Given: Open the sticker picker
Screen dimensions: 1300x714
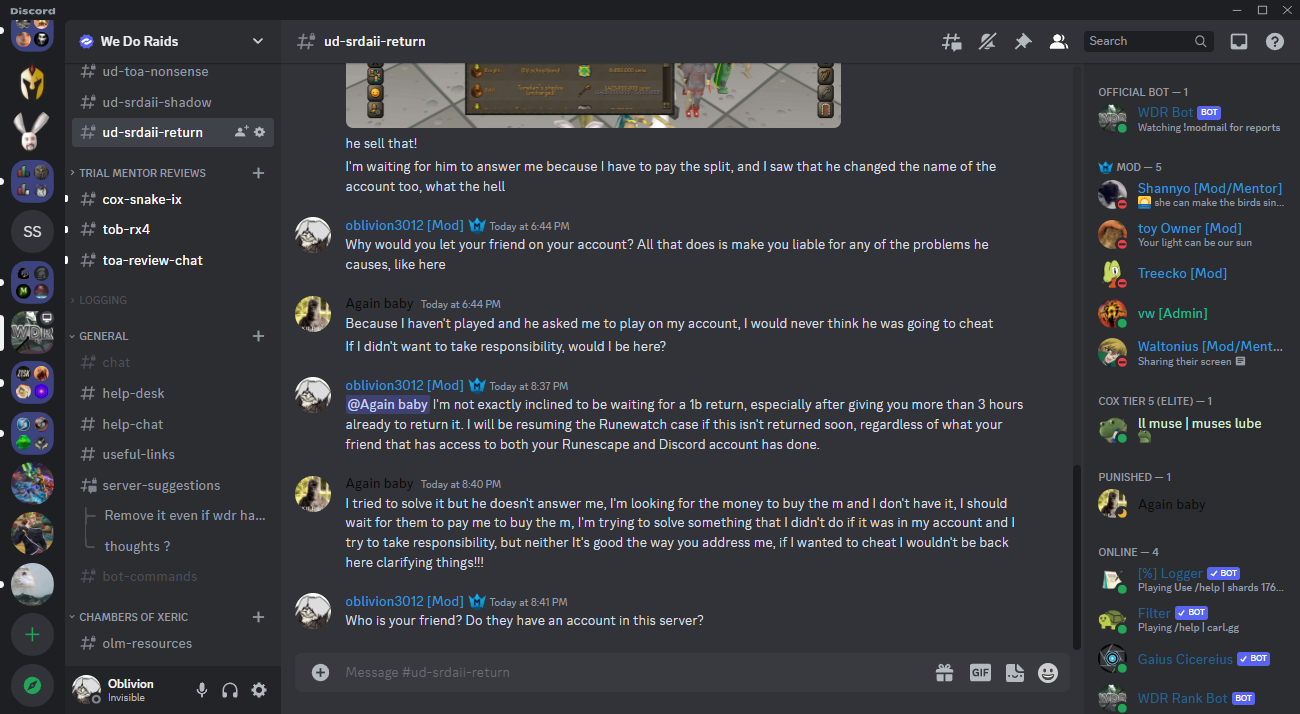Looking at the screenshot, I should tap(1014, 673).
